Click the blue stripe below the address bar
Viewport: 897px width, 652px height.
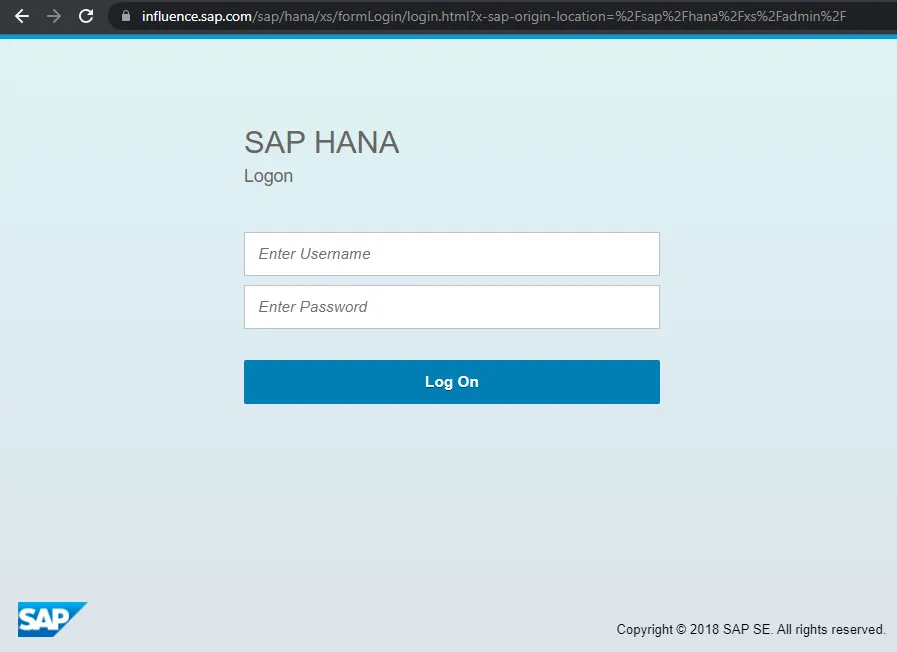pos(448,36)
